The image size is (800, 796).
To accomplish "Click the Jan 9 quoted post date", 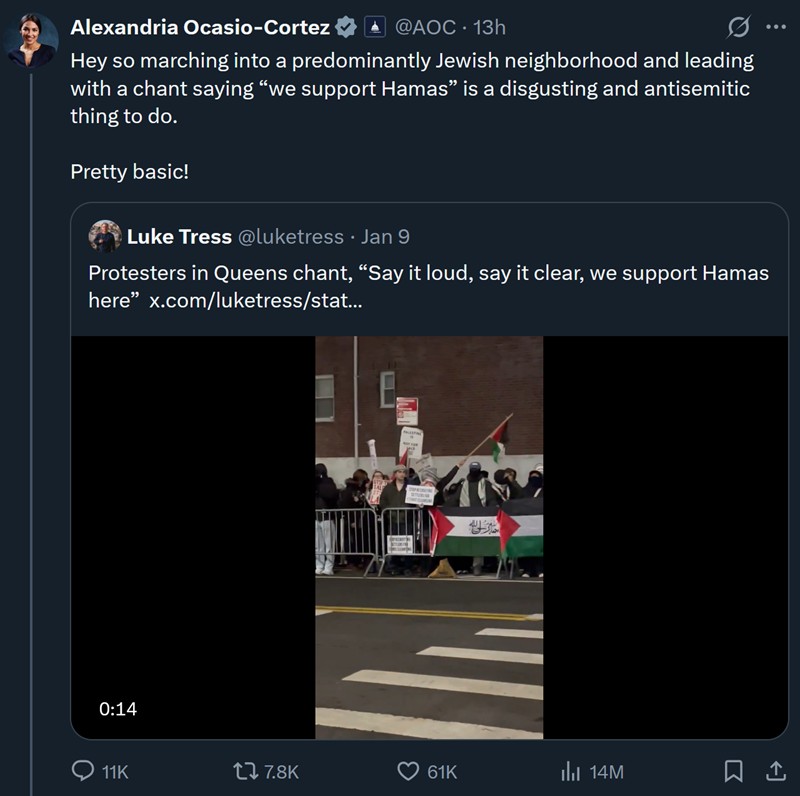I will point(385,237).
